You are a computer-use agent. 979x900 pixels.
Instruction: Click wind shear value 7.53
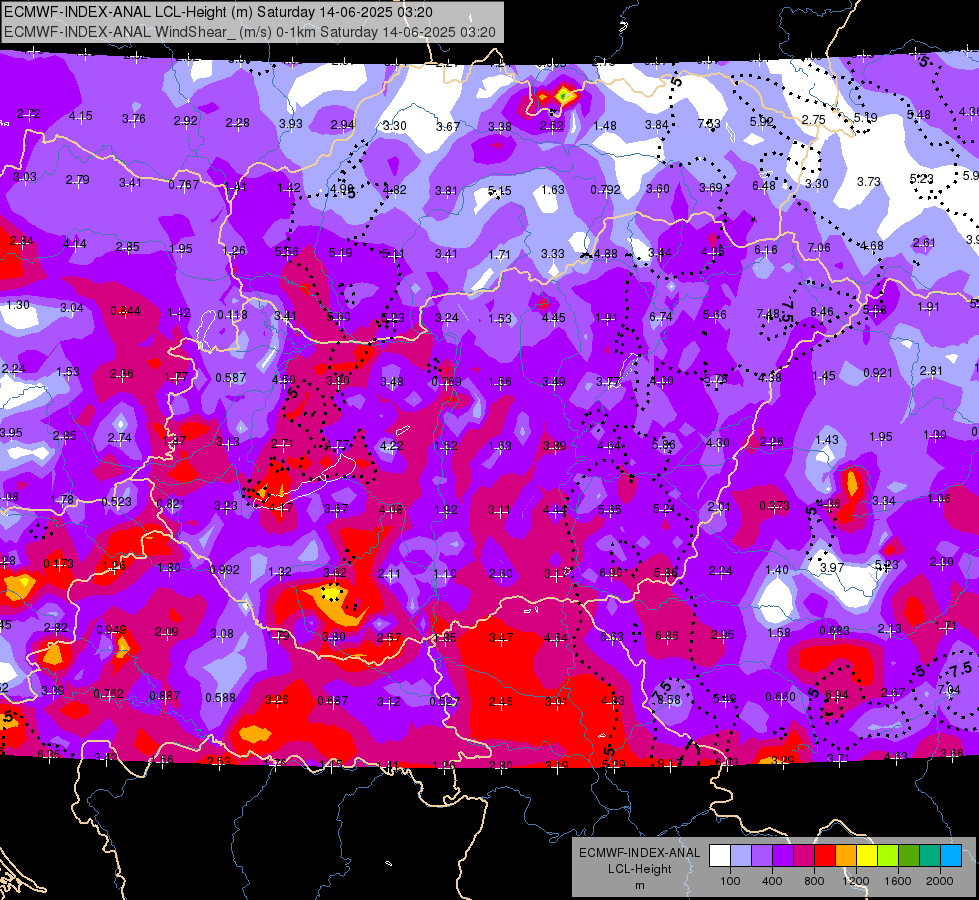pyautogui.click(x=709, y=124)
